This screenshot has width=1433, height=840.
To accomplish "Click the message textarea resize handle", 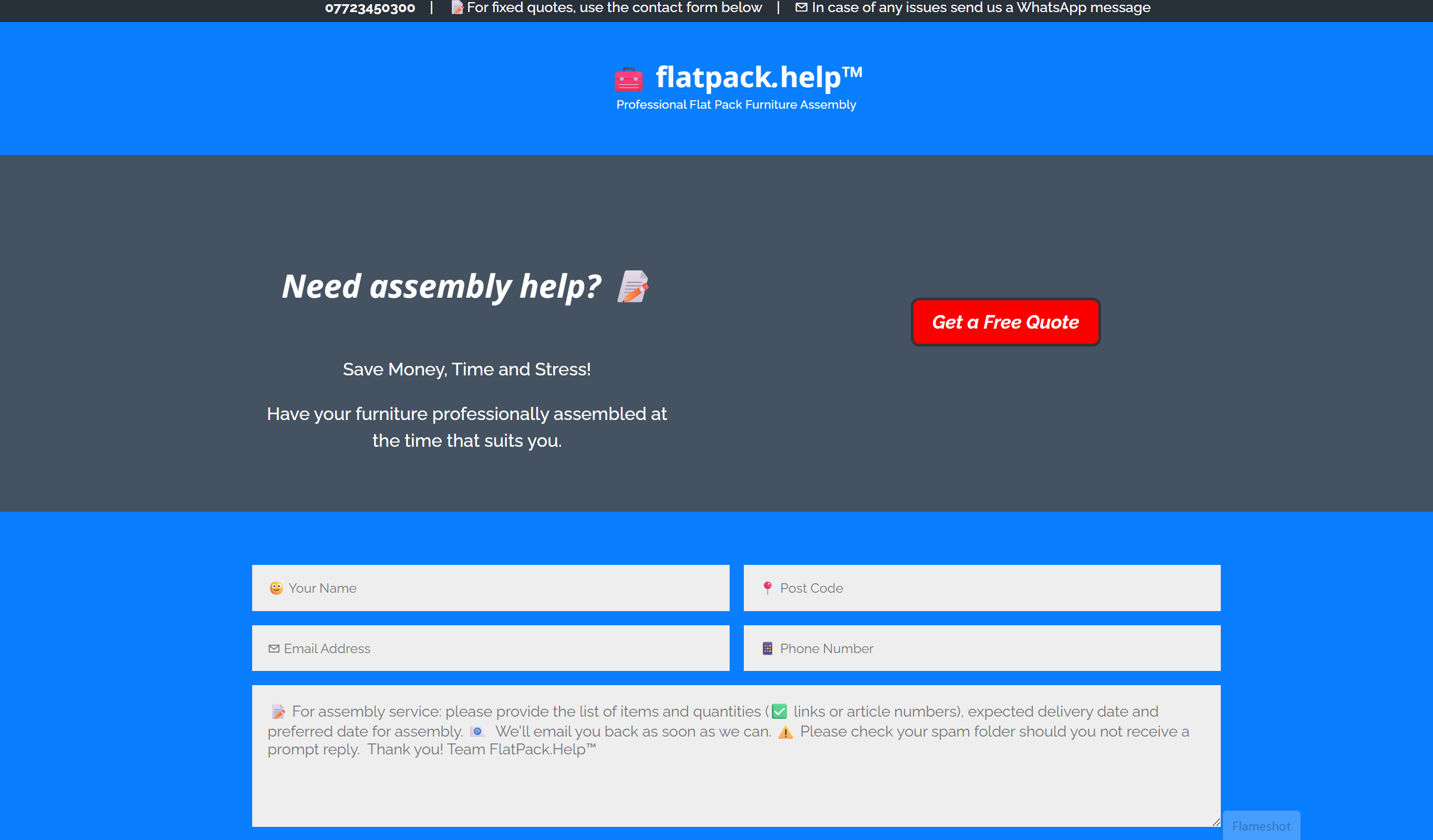I will click(x=1216, y=822).
